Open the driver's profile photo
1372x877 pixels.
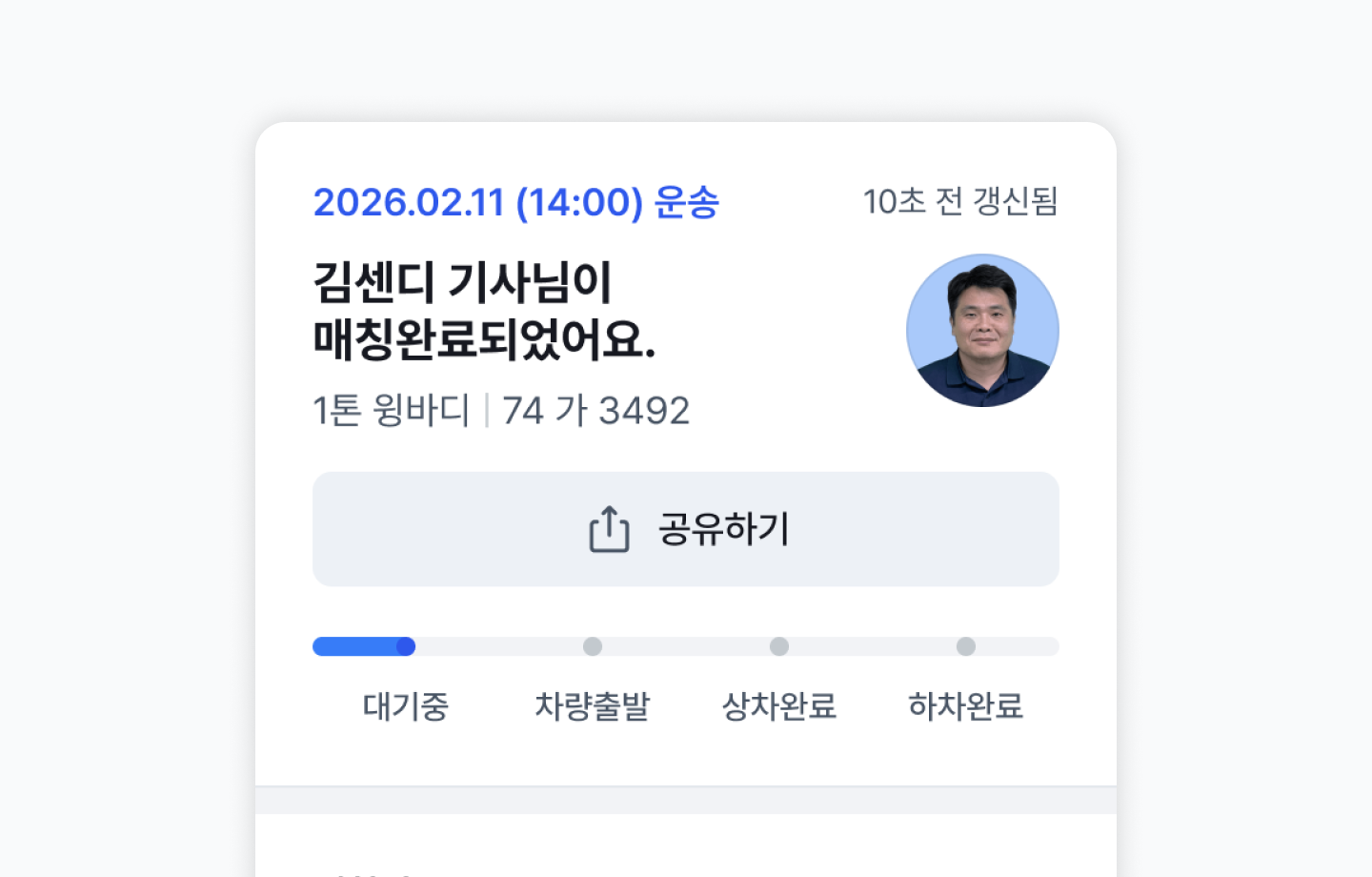tap(982, 331)
